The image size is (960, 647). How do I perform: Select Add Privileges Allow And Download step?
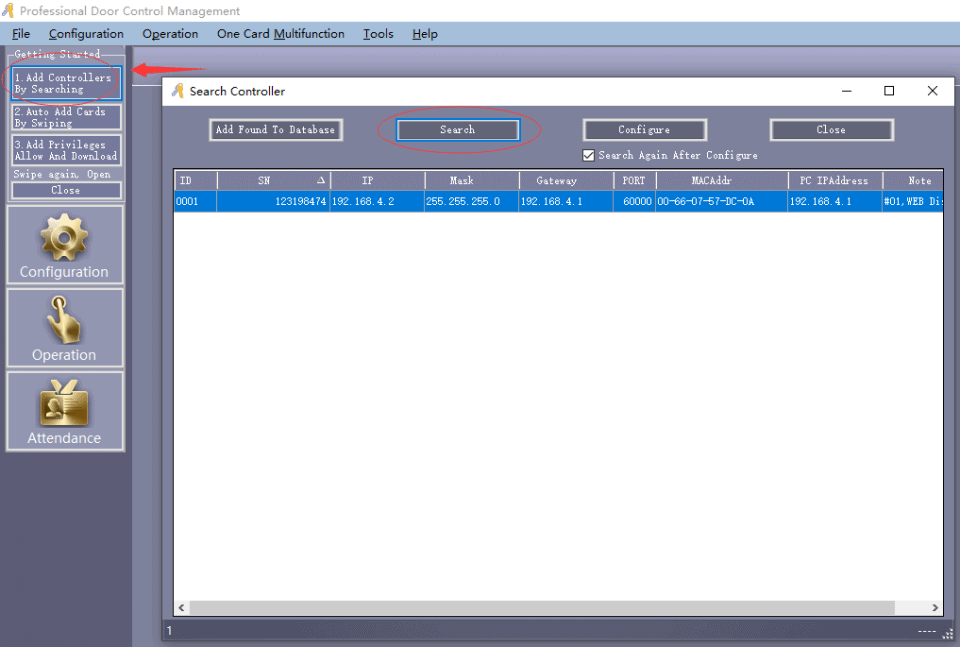pos(66,151)
